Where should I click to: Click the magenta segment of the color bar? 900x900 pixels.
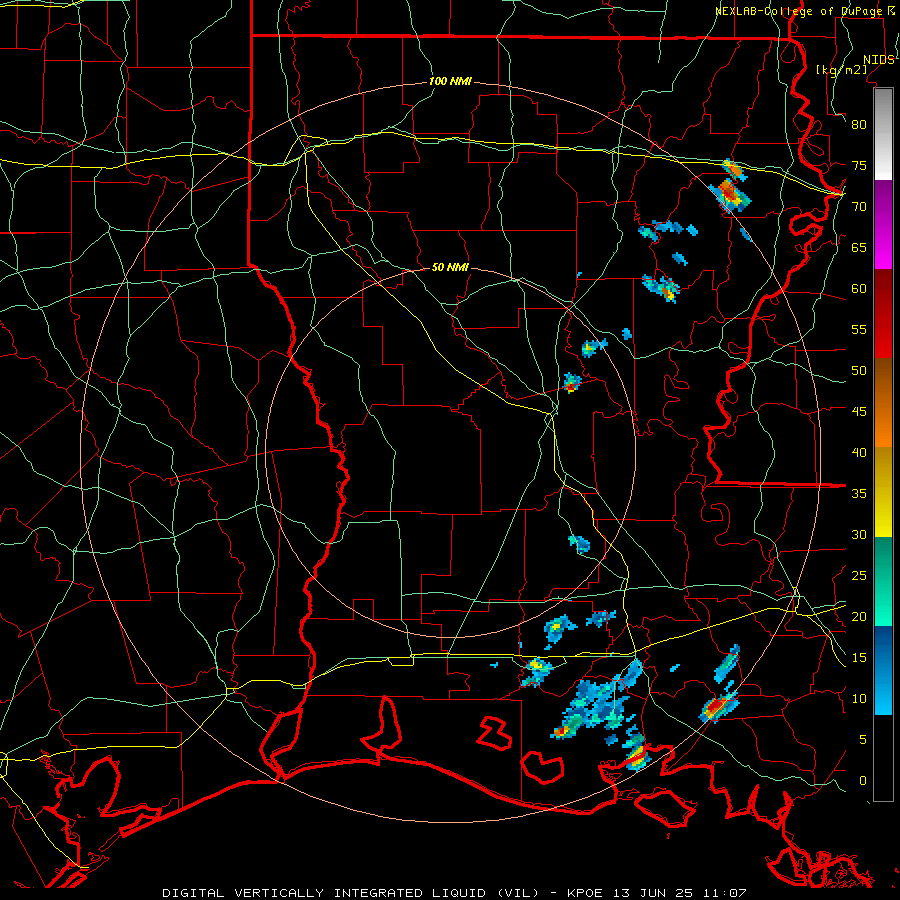pos(883,225)
